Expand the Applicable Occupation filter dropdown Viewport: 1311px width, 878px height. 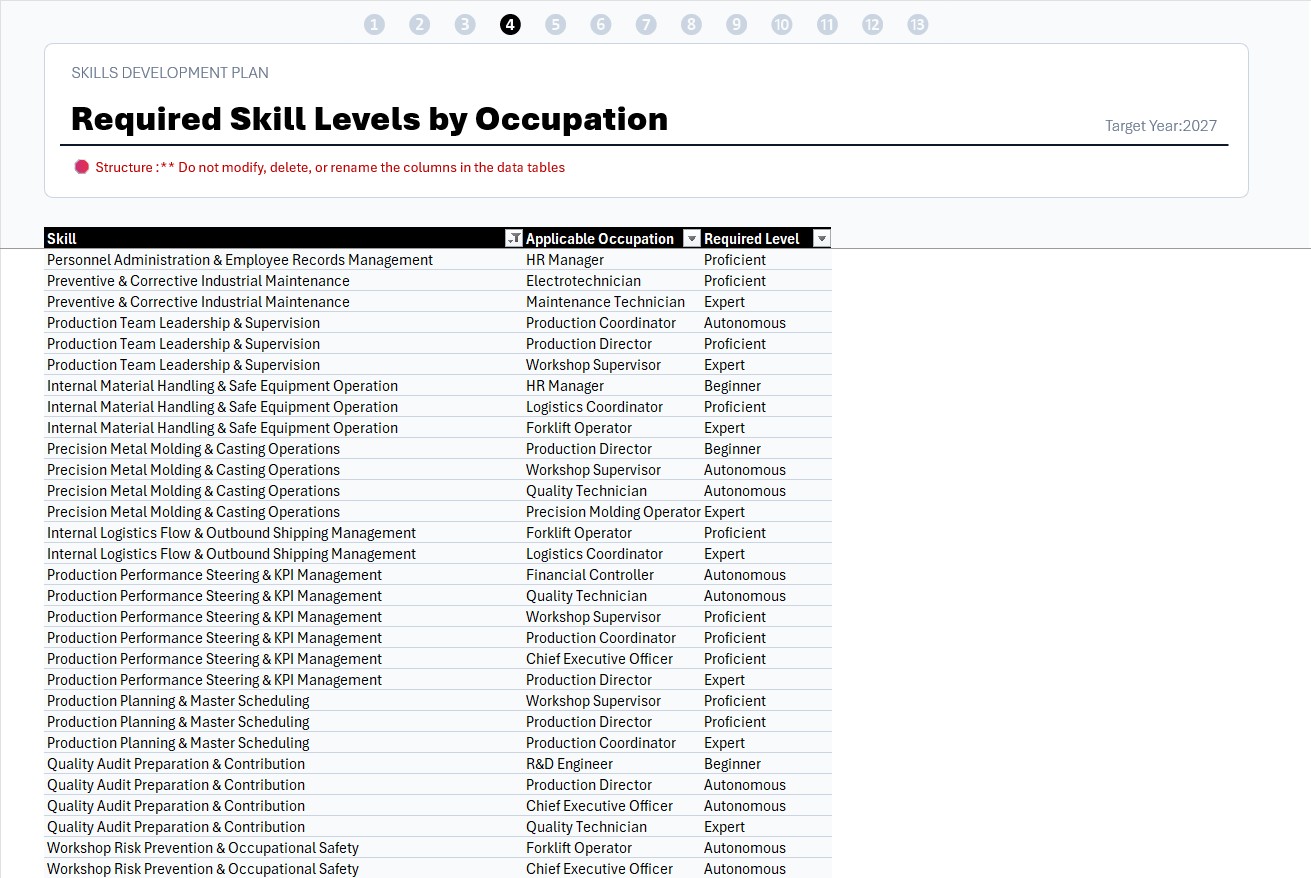pyautogui.click(x=692, y=238)
